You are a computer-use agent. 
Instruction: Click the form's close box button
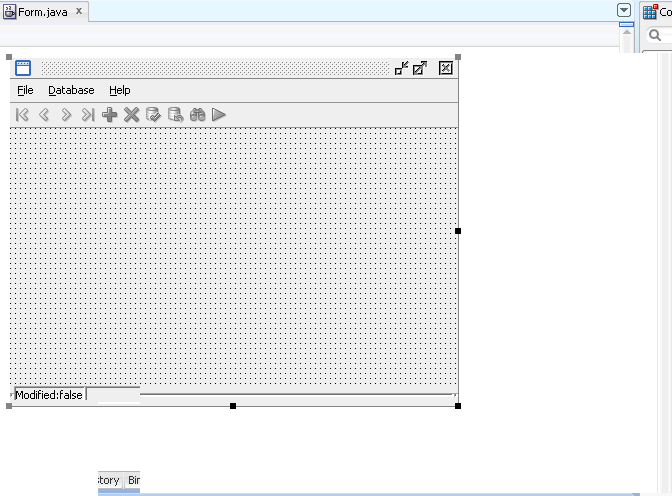click(x=446, y=68)
